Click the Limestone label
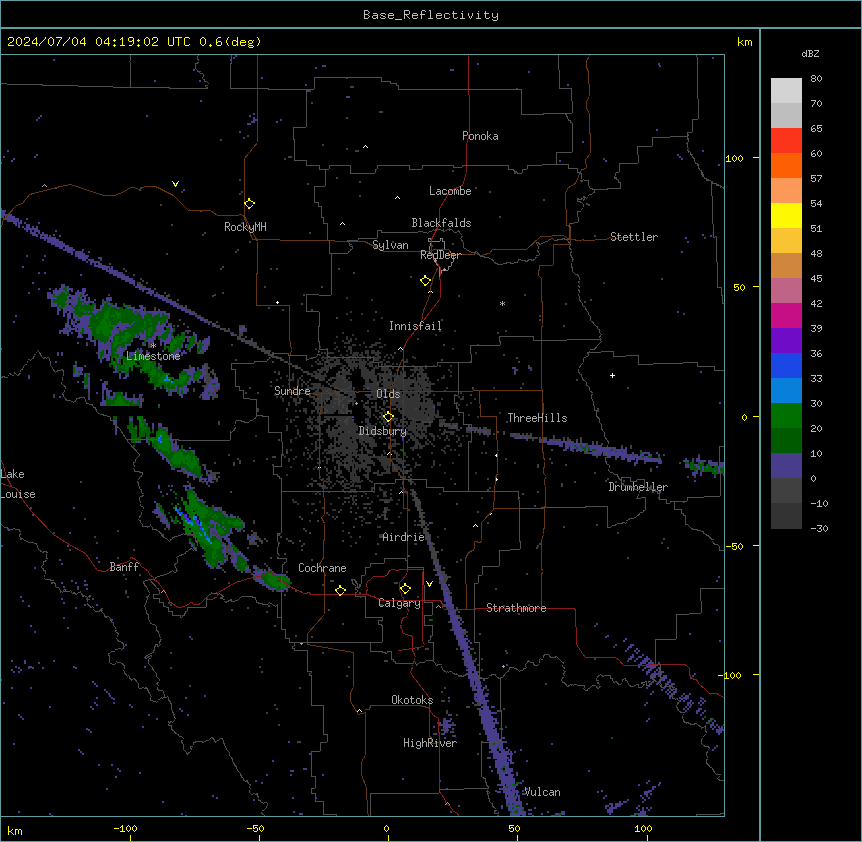Image resolution: width=862 pixels, height=842 pixels. pyautogui.click(x=153, y=356)
